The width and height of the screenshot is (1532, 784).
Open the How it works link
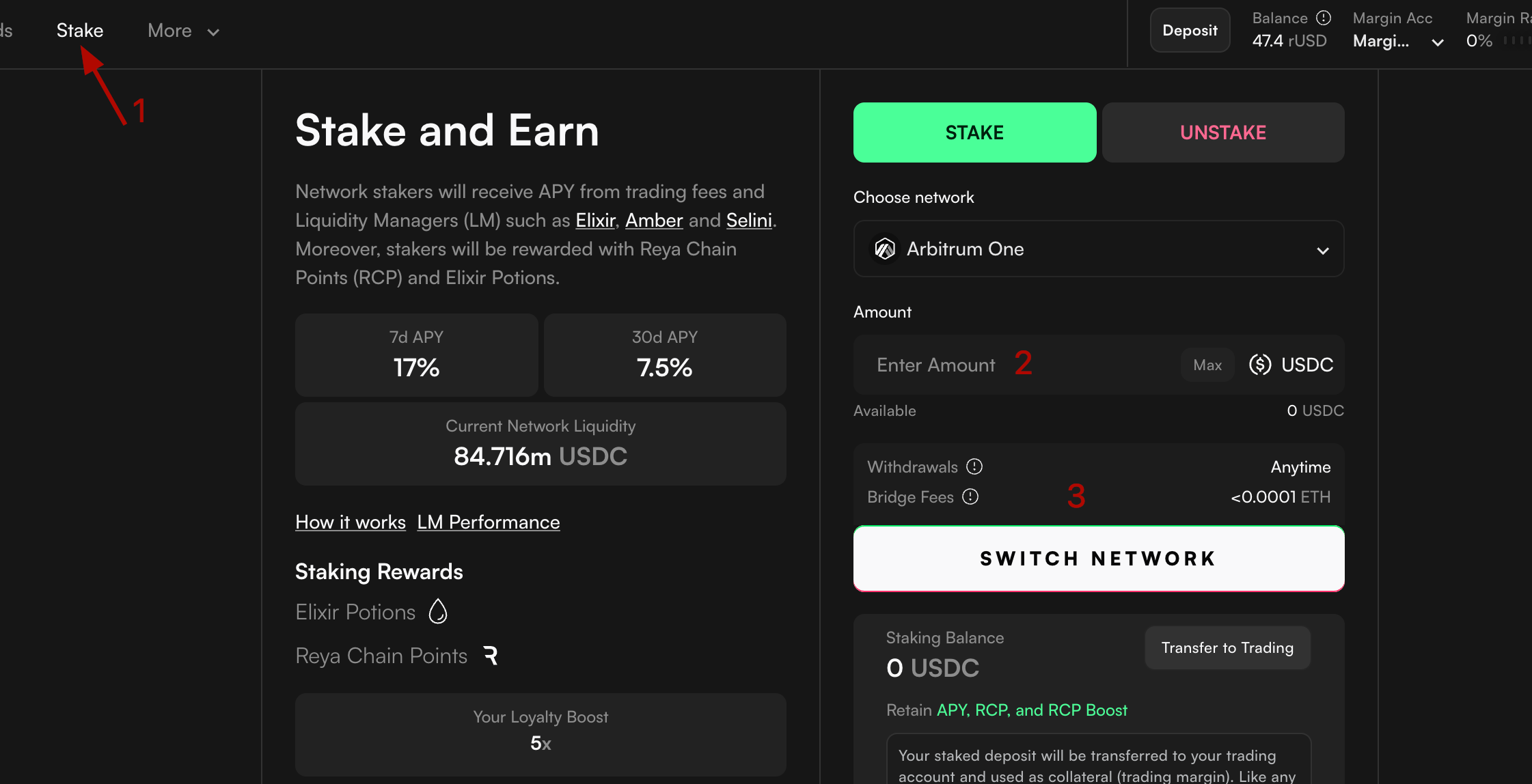pyautogui.click(x=351, y=522)
